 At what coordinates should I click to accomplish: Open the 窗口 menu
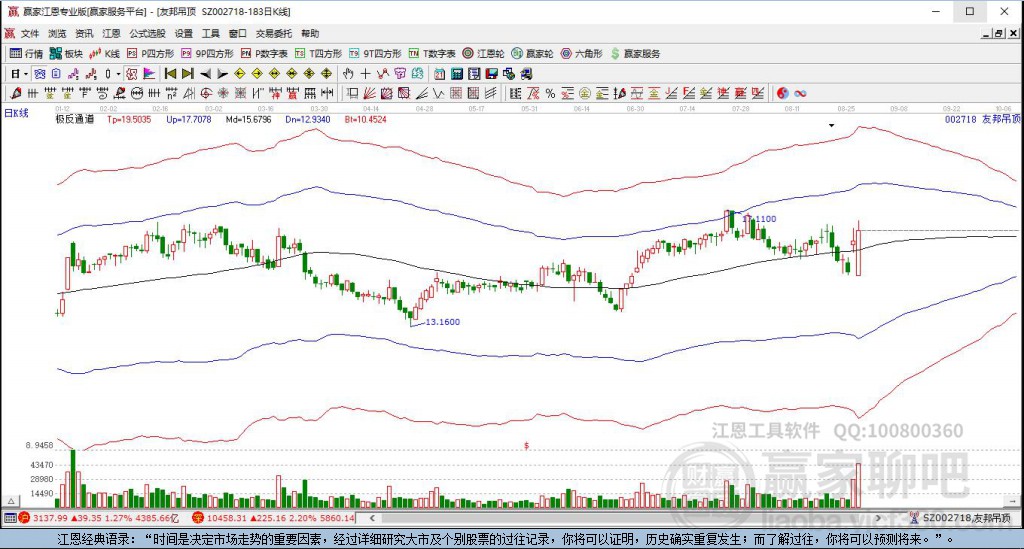pos(238,33)
